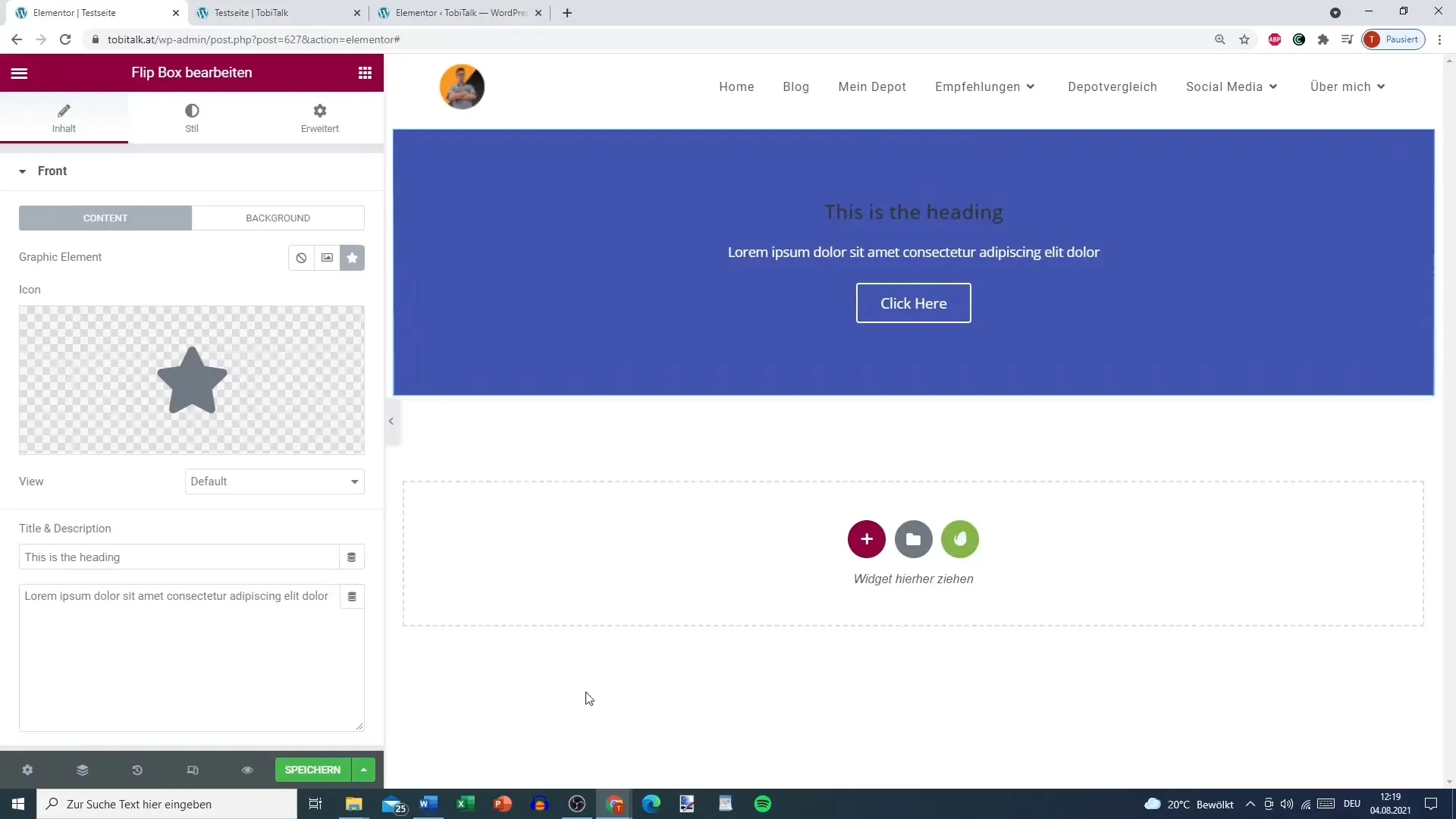Open Chrome three-dot menu

click(1440, 39)
